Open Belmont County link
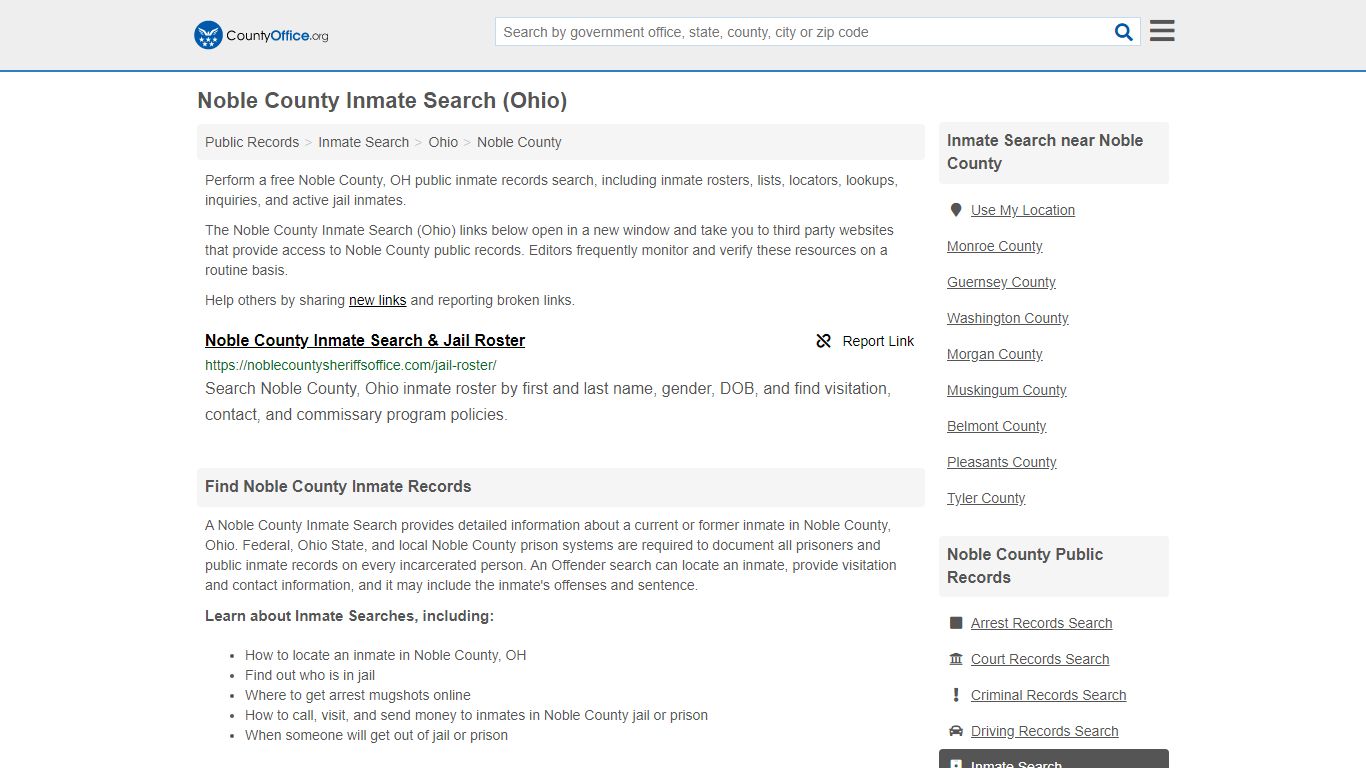1366x768 pixels. (x=997, y=426)
